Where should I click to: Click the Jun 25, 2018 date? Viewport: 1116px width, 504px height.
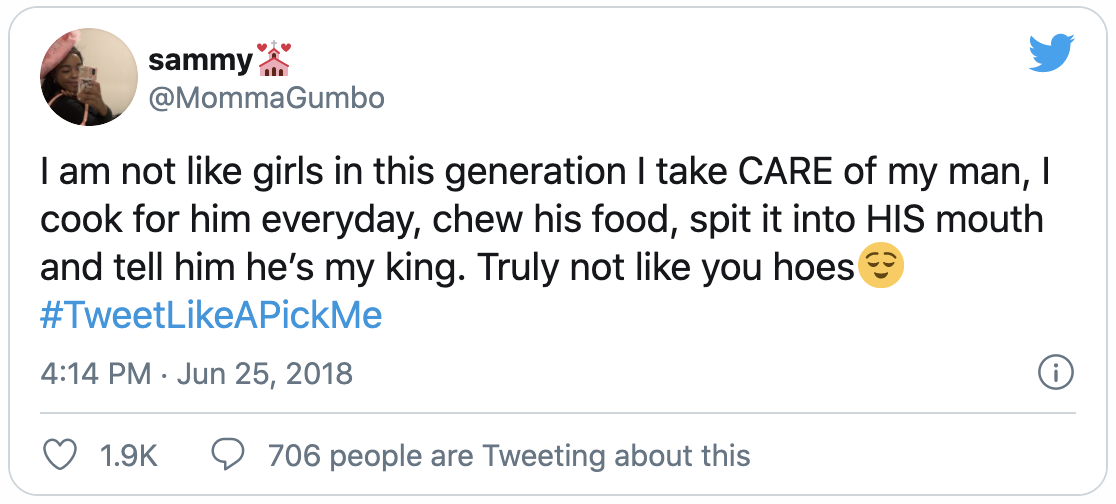264,374
